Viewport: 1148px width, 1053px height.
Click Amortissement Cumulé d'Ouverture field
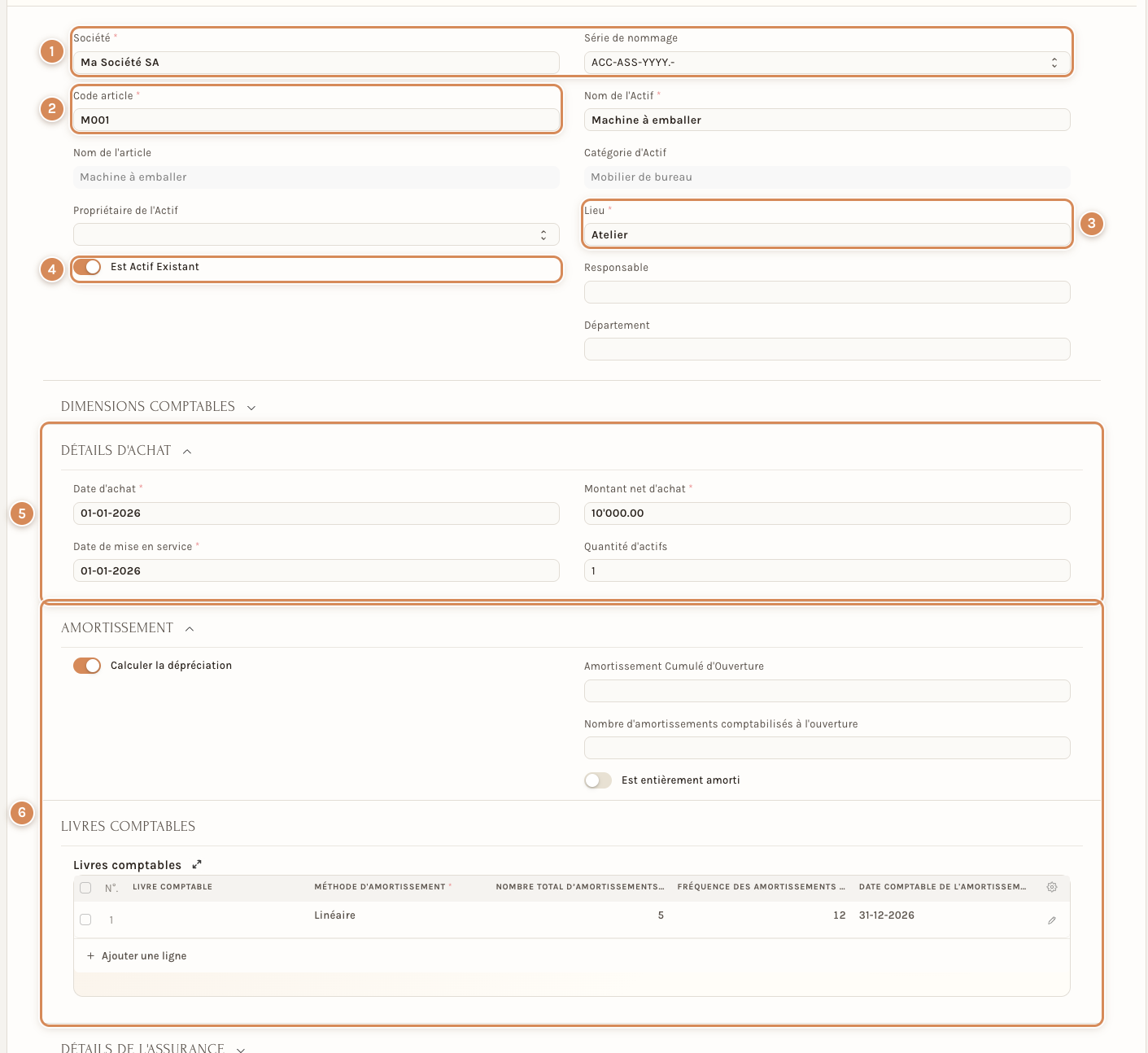(x=827, y=691)
